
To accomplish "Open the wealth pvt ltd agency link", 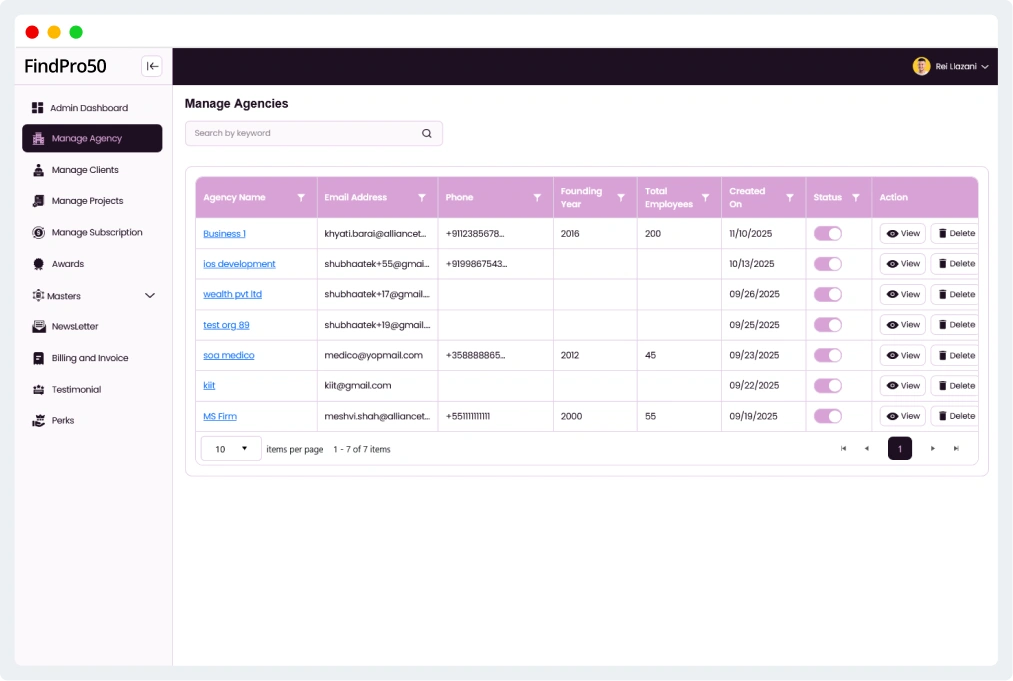I will (232, 294).
